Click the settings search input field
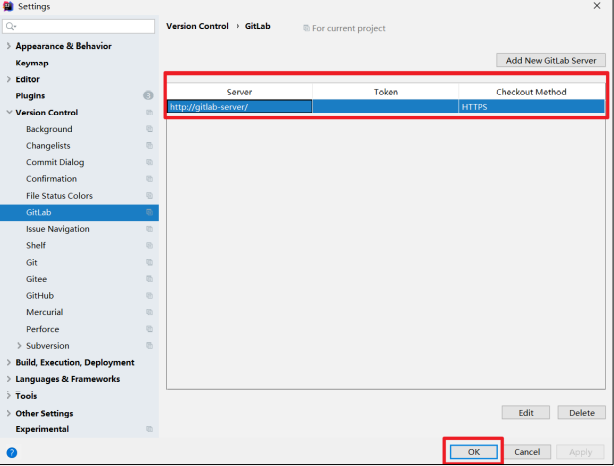Screen dimensions: 614x466 click(84, 26)
